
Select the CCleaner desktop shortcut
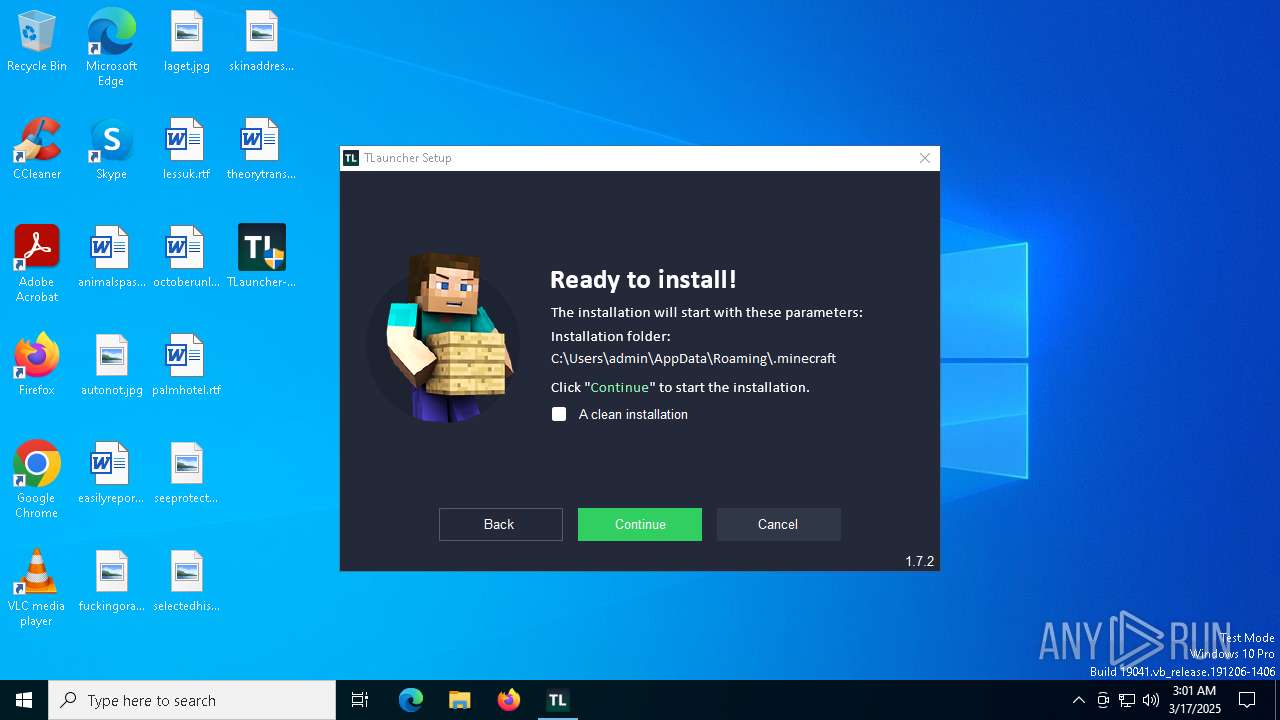click(37, 150)
